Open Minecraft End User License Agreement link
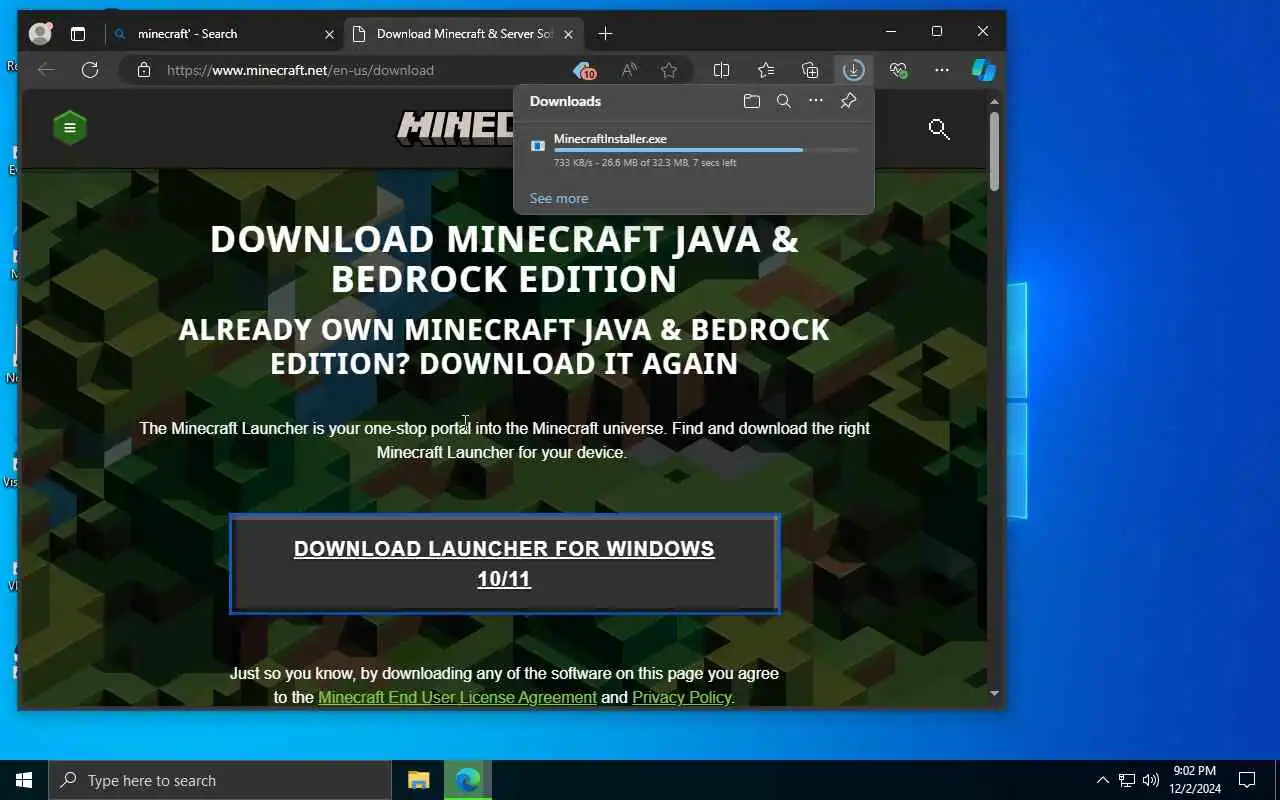Image resolution: width=1280 pixels, height=800 pixels. pyautogui.click(x=457, y=697)
